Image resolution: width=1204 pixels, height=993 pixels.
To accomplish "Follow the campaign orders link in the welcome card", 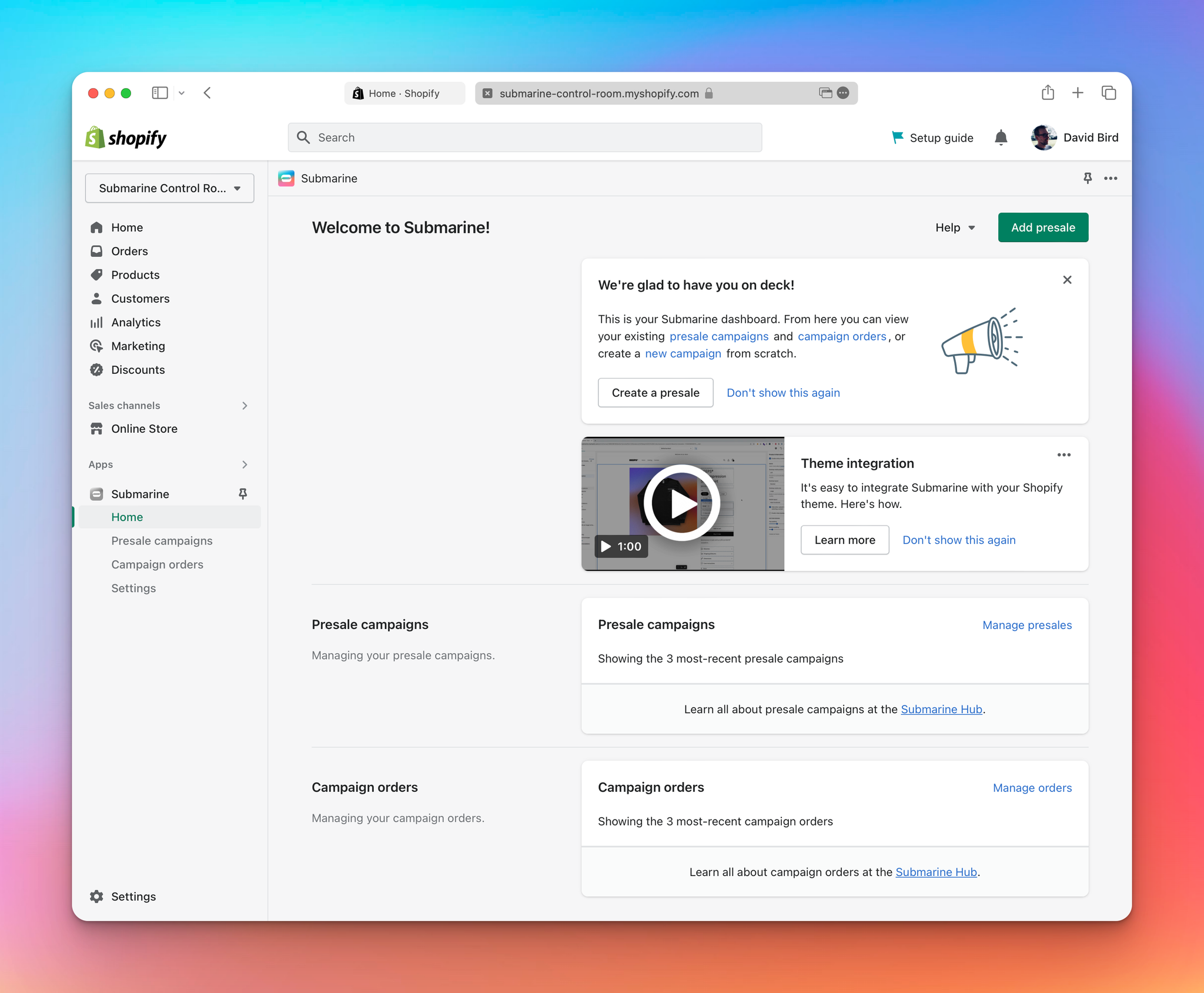I will click(842, 336).
